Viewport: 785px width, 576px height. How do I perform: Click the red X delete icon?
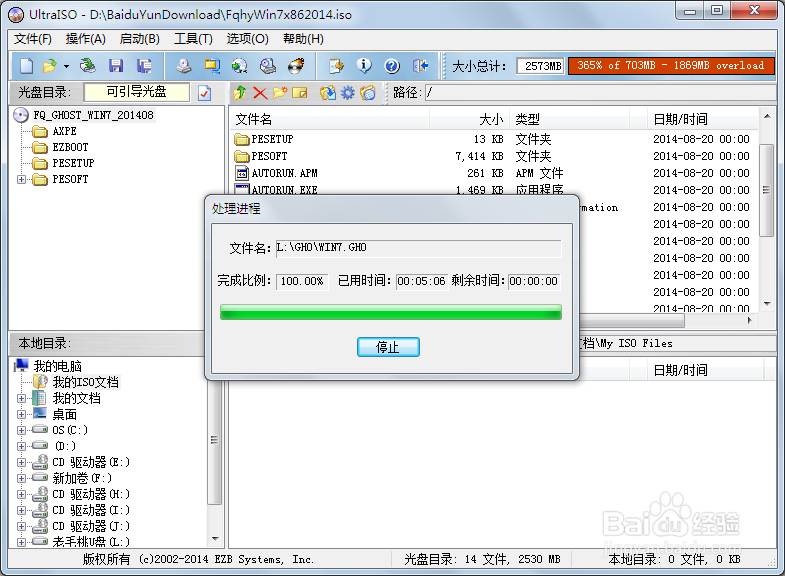(x=260, y=93)
